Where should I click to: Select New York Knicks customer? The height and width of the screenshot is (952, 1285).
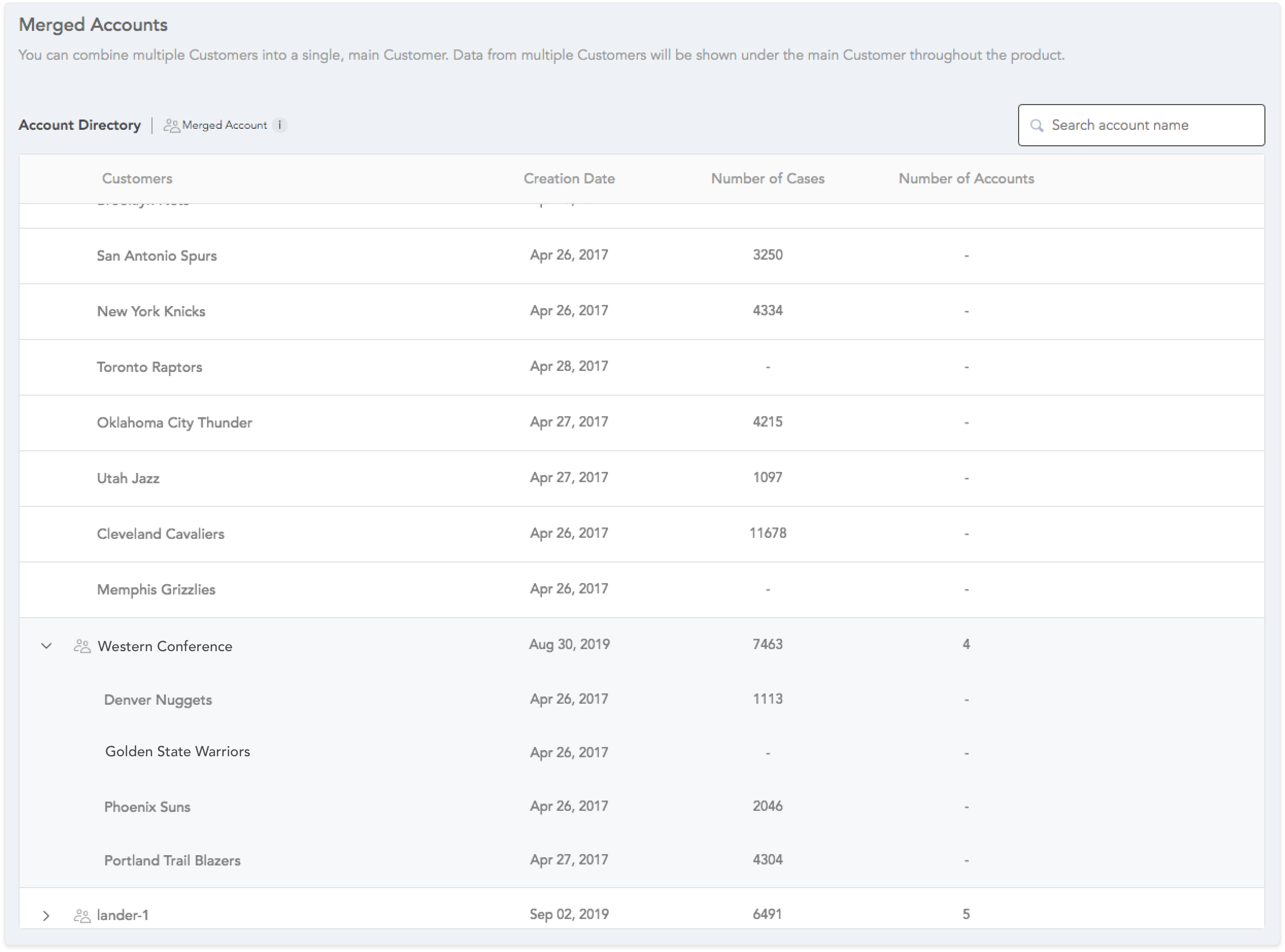pyautogui.click(x=151, y=311)
